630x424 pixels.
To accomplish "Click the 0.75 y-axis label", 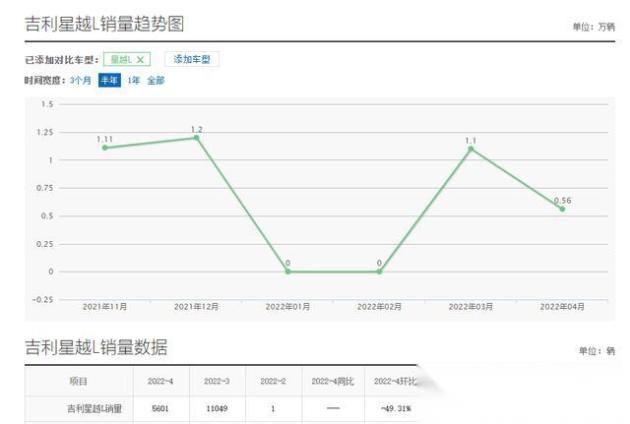I will [45, 188].
